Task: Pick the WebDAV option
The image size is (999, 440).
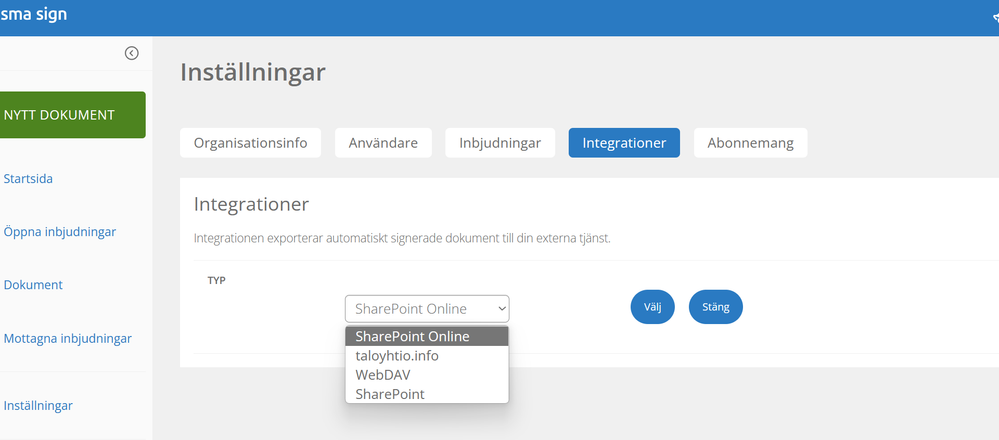Action: click(x=427, y=375)
